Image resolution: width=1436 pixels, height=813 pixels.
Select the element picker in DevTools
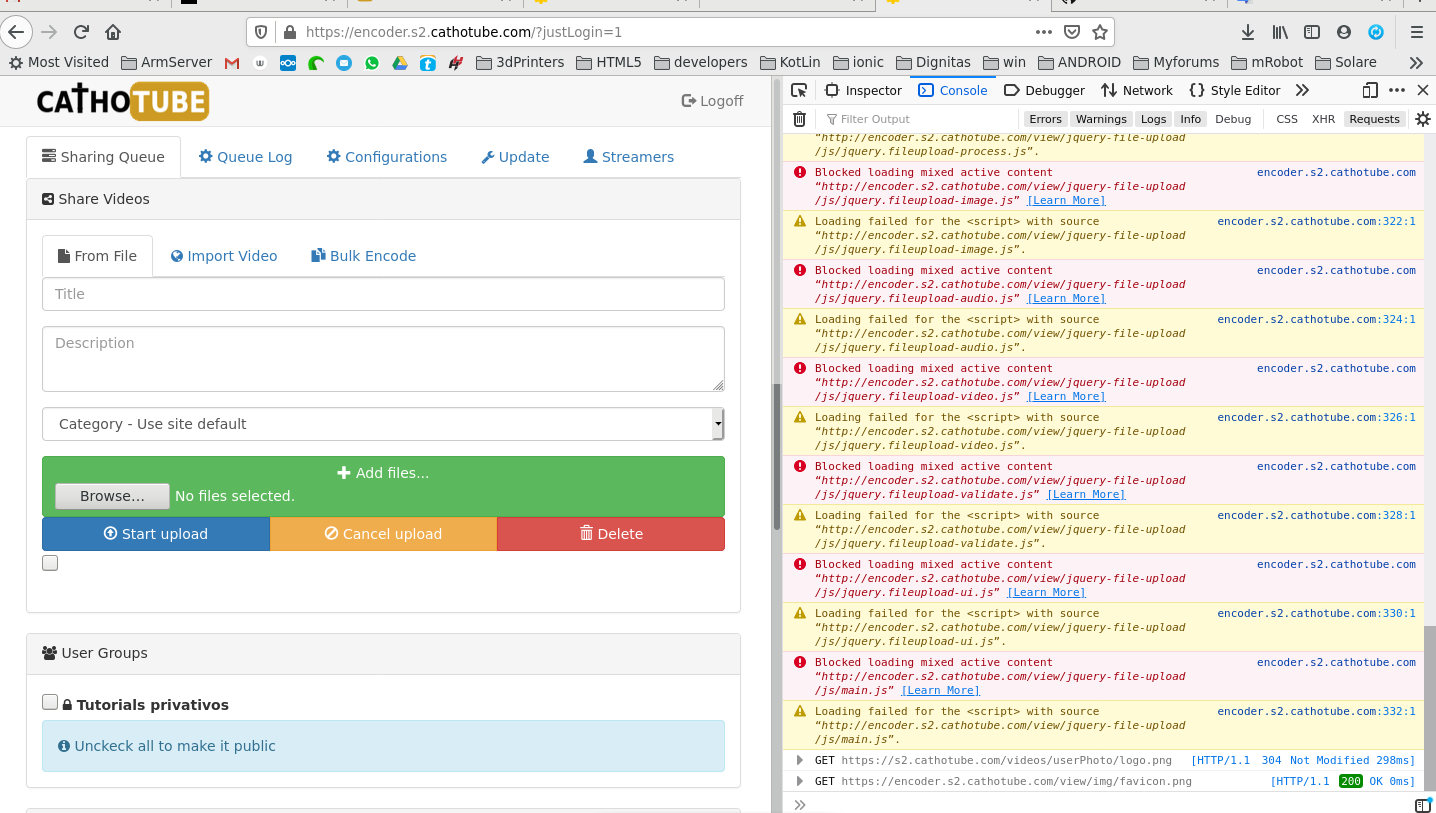click(797, 90)
